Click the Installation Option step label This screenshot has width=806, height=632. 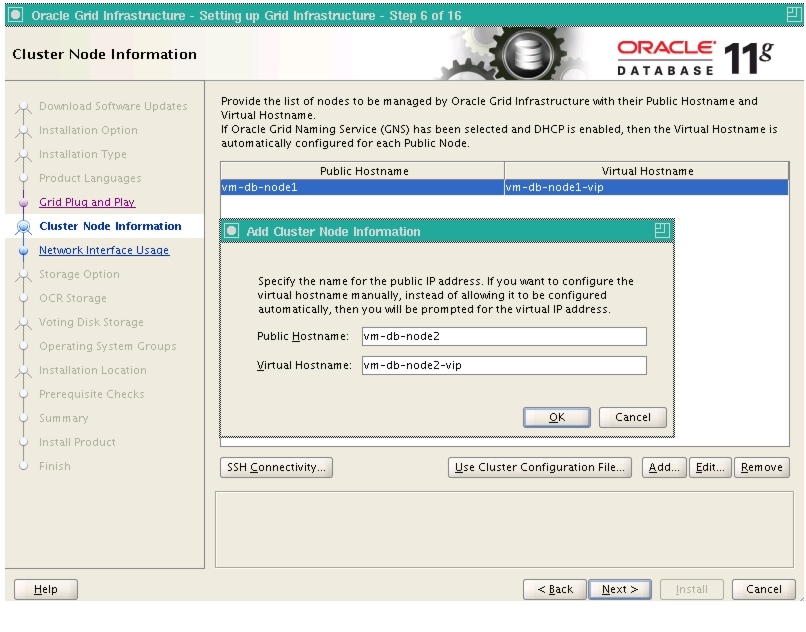tap(88, 130)
